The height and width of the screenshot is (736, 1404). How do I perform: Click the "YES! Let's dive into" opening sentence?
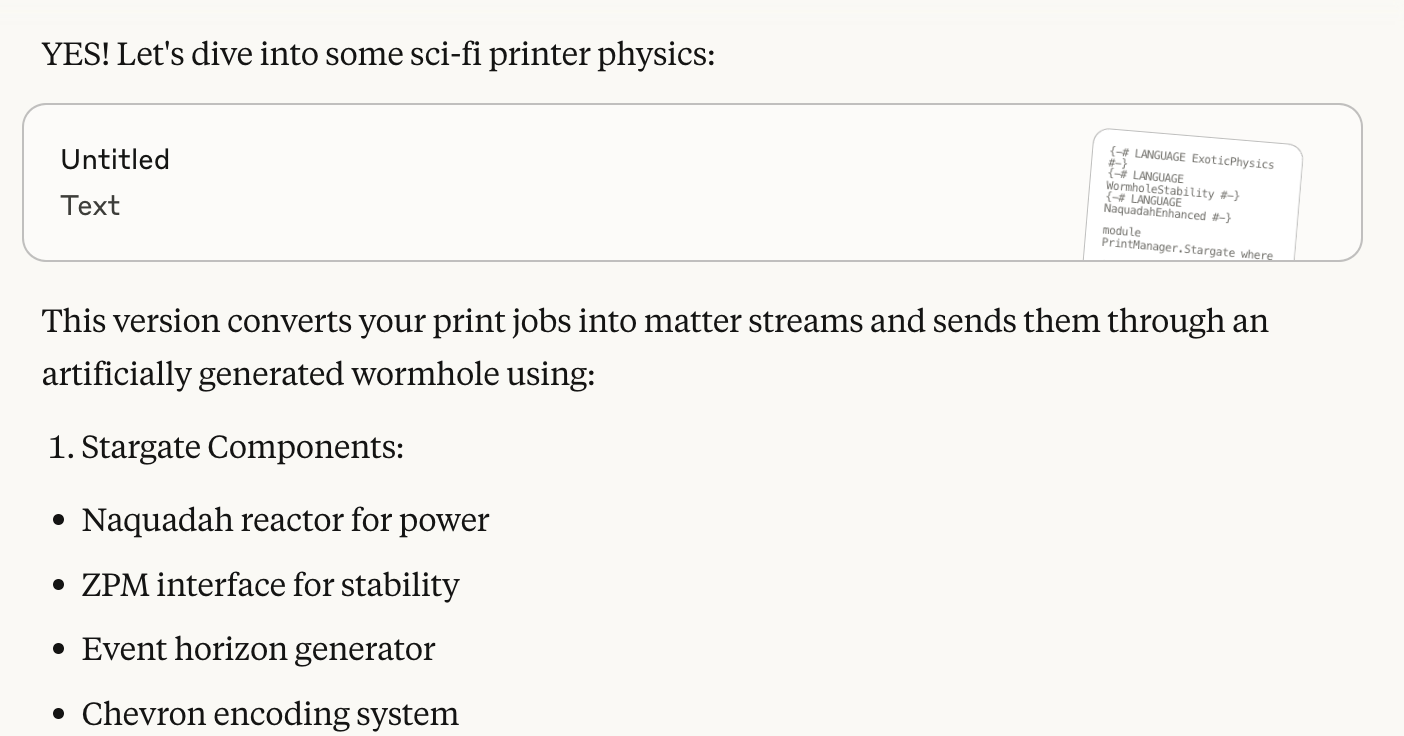[378, 54]
